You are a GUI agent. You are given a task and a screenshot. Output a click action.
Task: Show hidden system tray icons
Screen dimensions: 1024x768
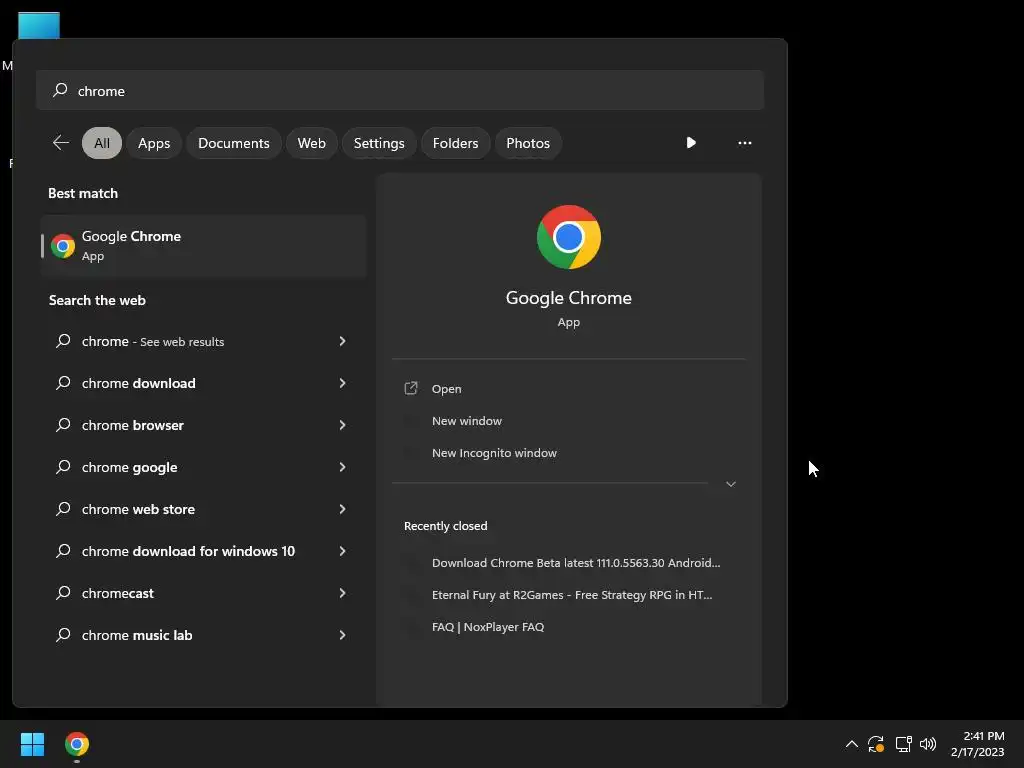(852, 744)
